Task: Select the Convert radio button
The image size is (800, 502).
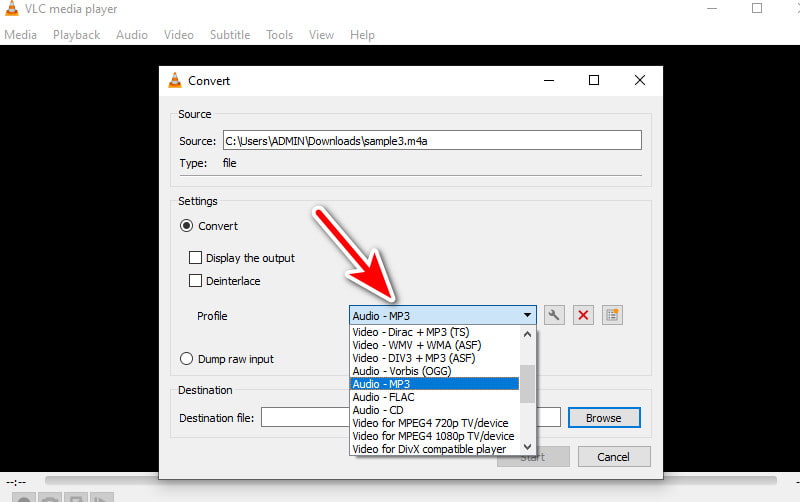Action: tap(186, 226)
